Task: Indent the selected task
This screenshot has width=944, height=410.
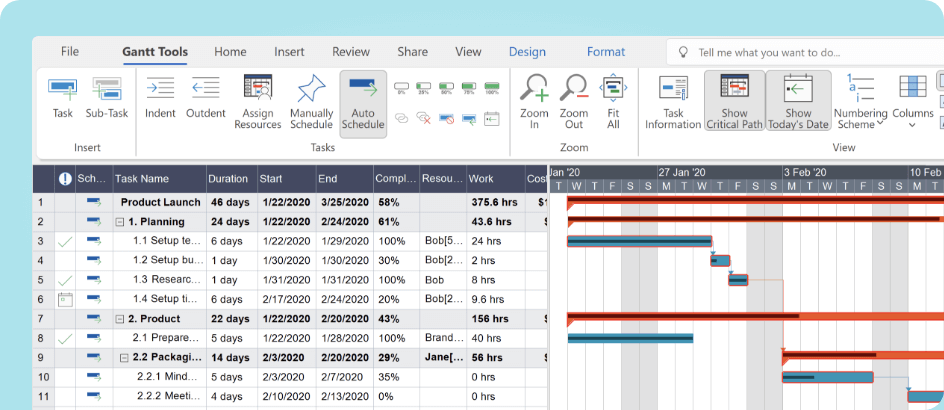Action: coord(160,96)
